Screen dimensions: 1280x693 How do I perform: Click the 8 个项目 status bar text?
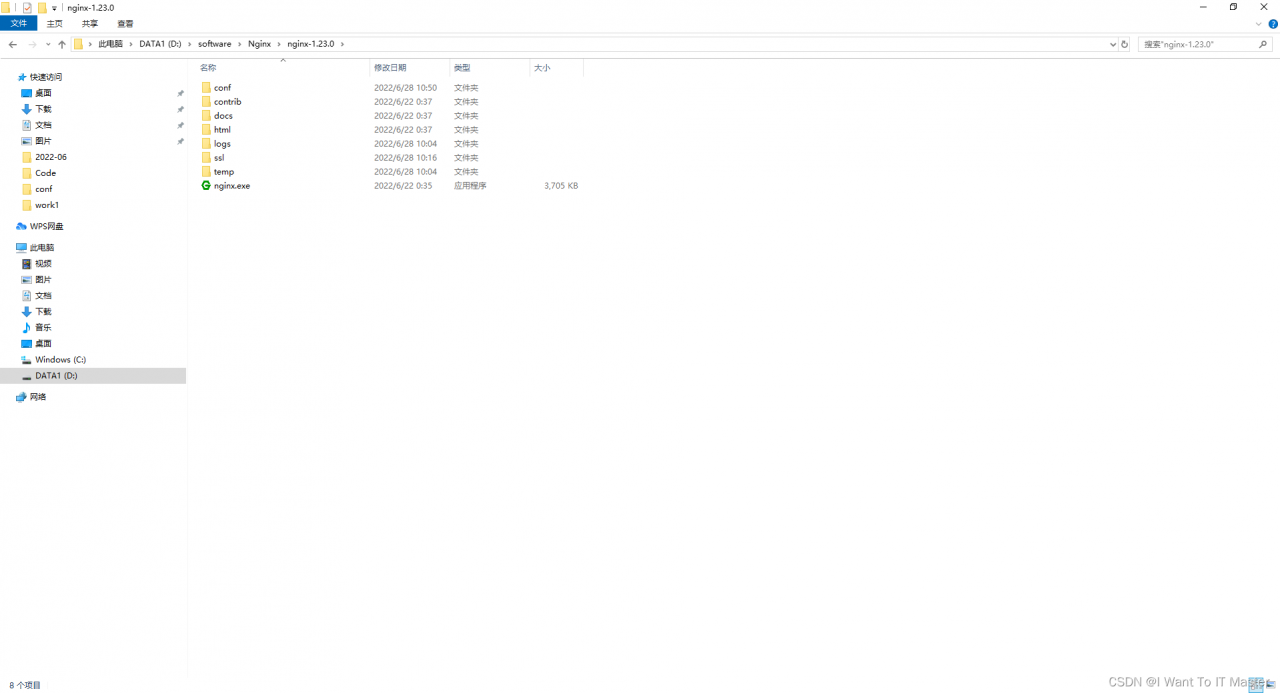coord(25,685)
